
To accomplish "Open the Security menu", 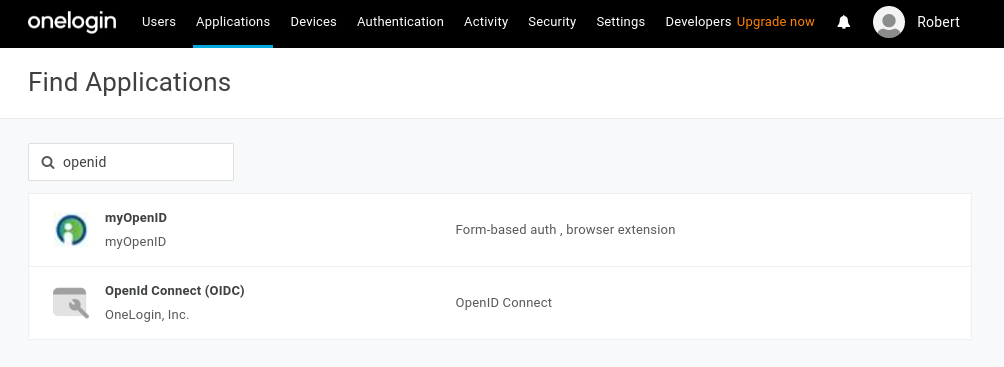I will 552,22.
